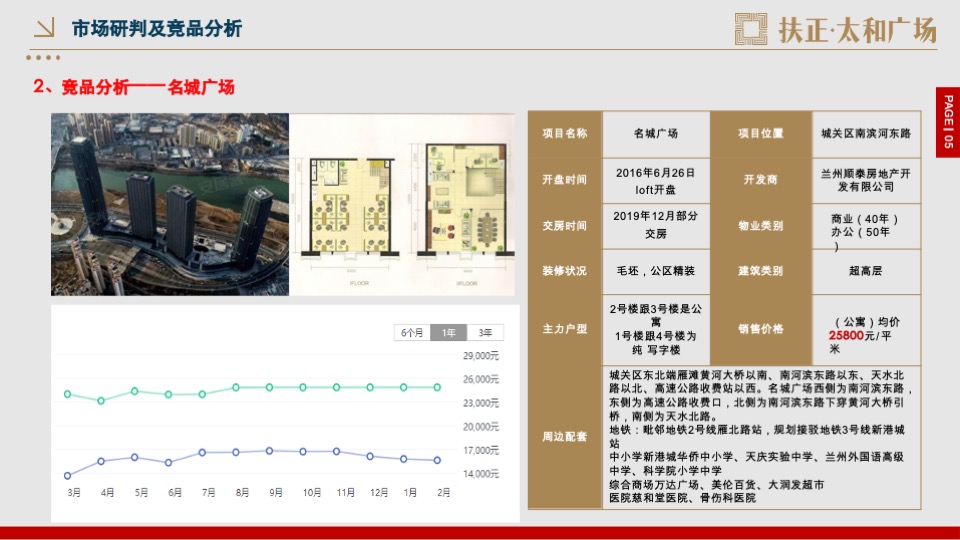Click the 建筑类别 header cell
The image size is (960, 540).
[760, 271]
